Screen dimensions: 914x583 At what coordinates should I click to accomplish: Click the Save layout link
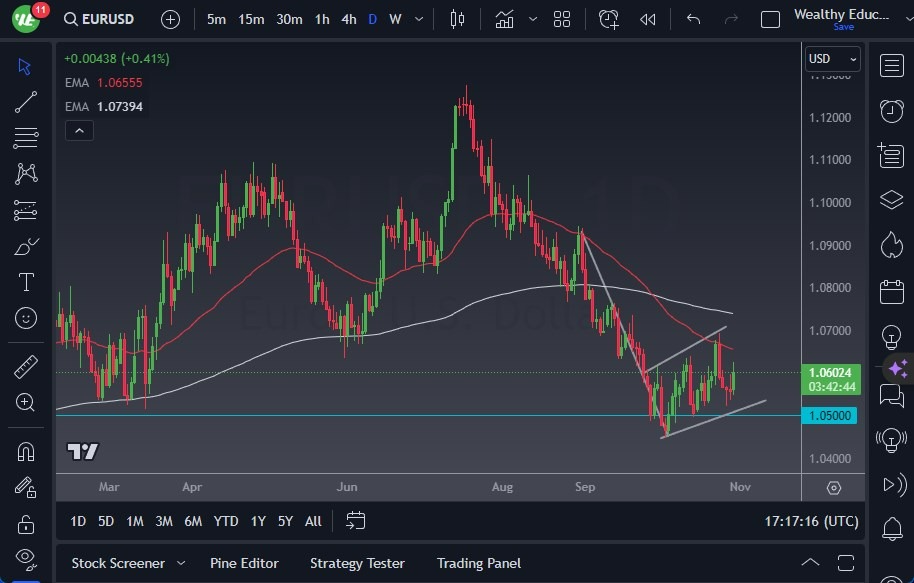tap(845, 27)
